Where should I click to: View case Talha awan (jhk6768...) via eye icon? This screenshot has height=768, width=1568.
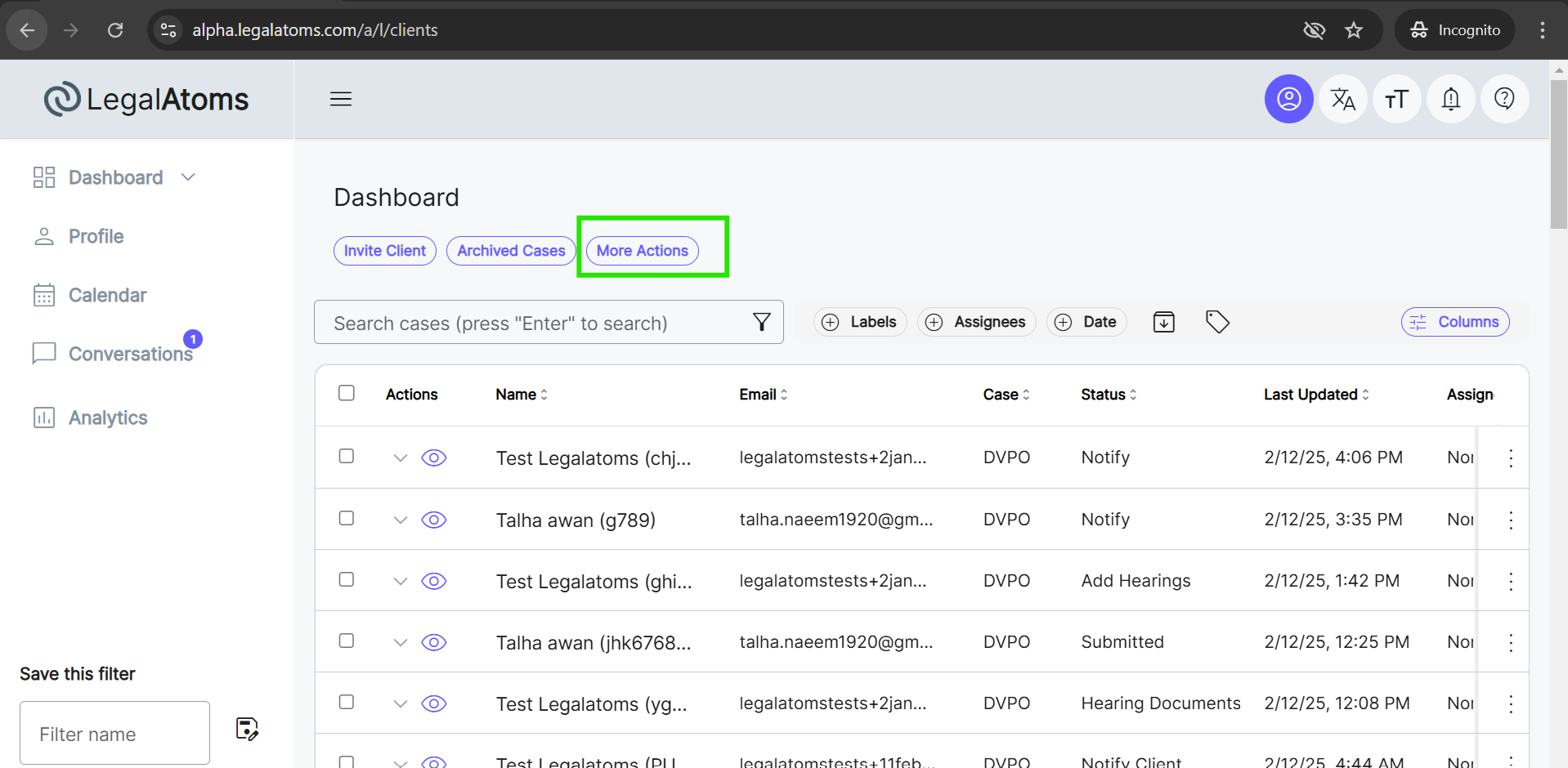(434, 642)
